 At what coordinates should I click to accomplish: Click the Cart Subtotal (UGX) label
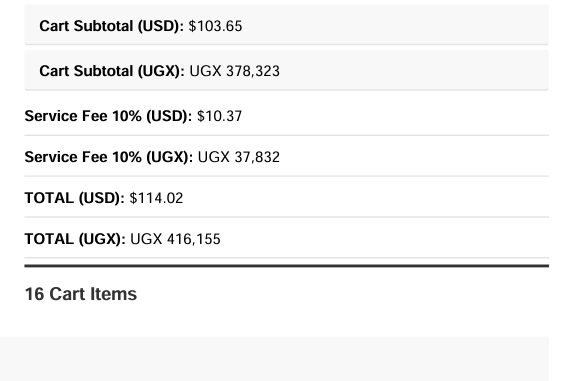click(112, 71)
